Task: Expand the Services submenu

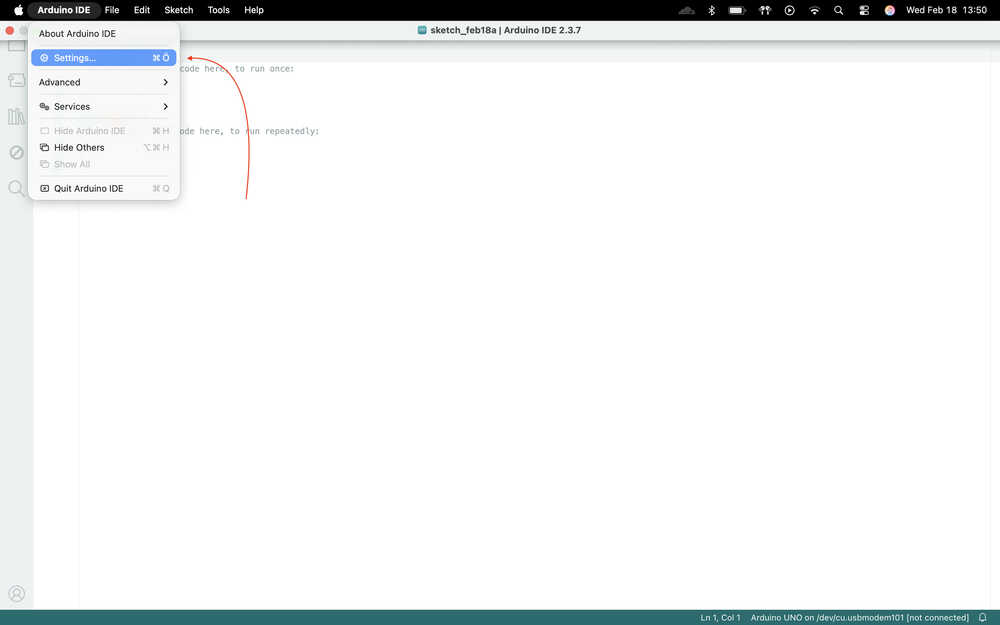Action: tap(104, 107)
